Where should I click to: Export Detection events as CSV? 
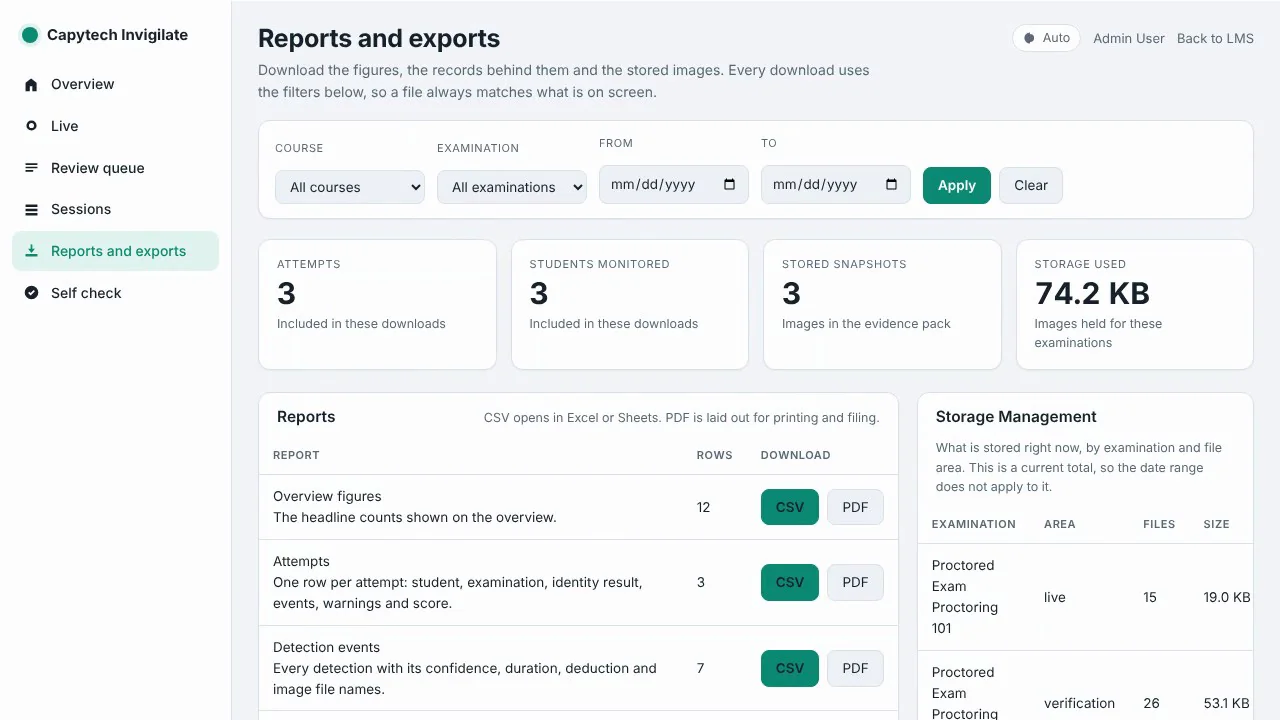[790, 668]
